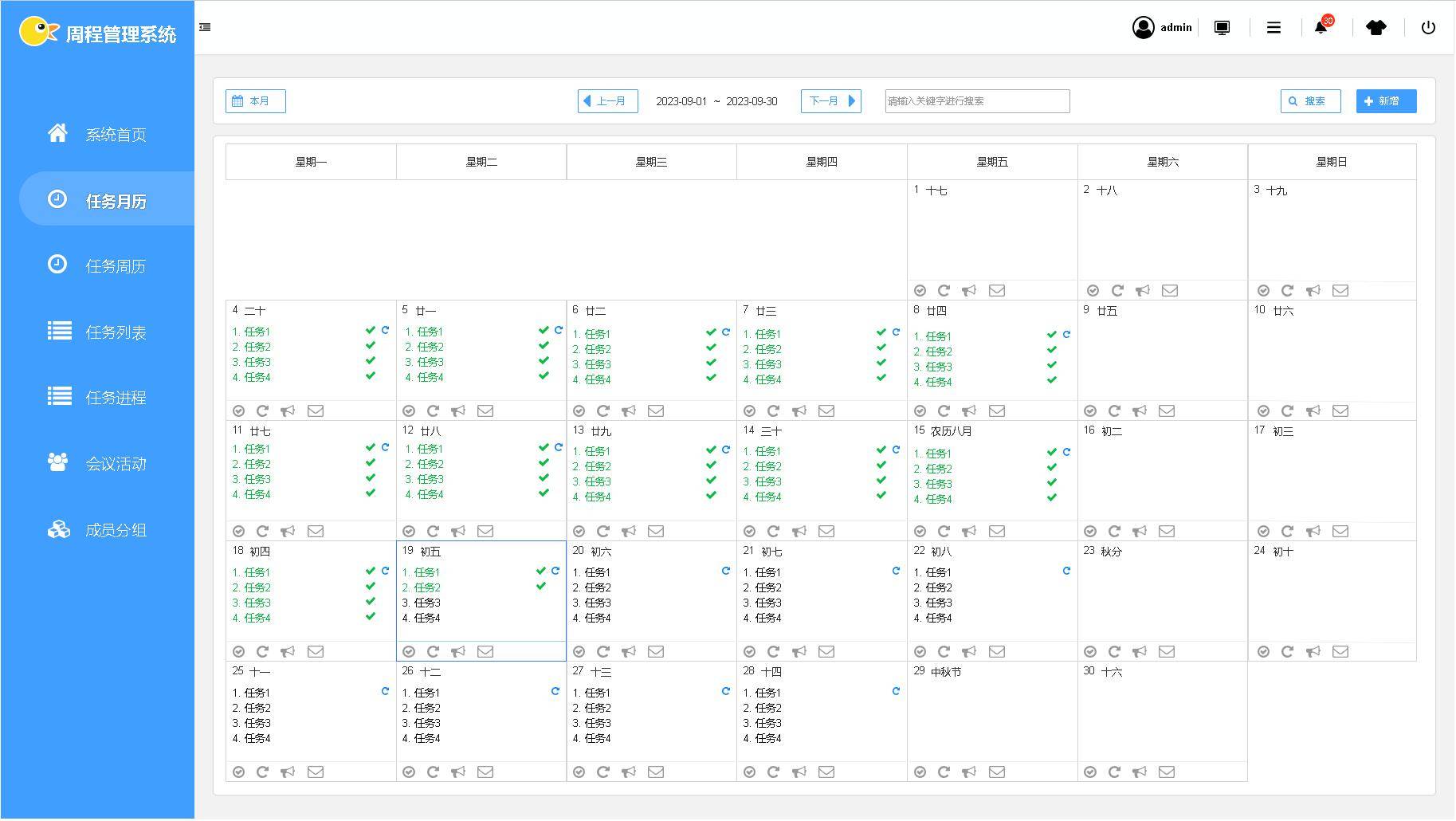Collapse the sidebar using the hamburger icon

(205, 27)
